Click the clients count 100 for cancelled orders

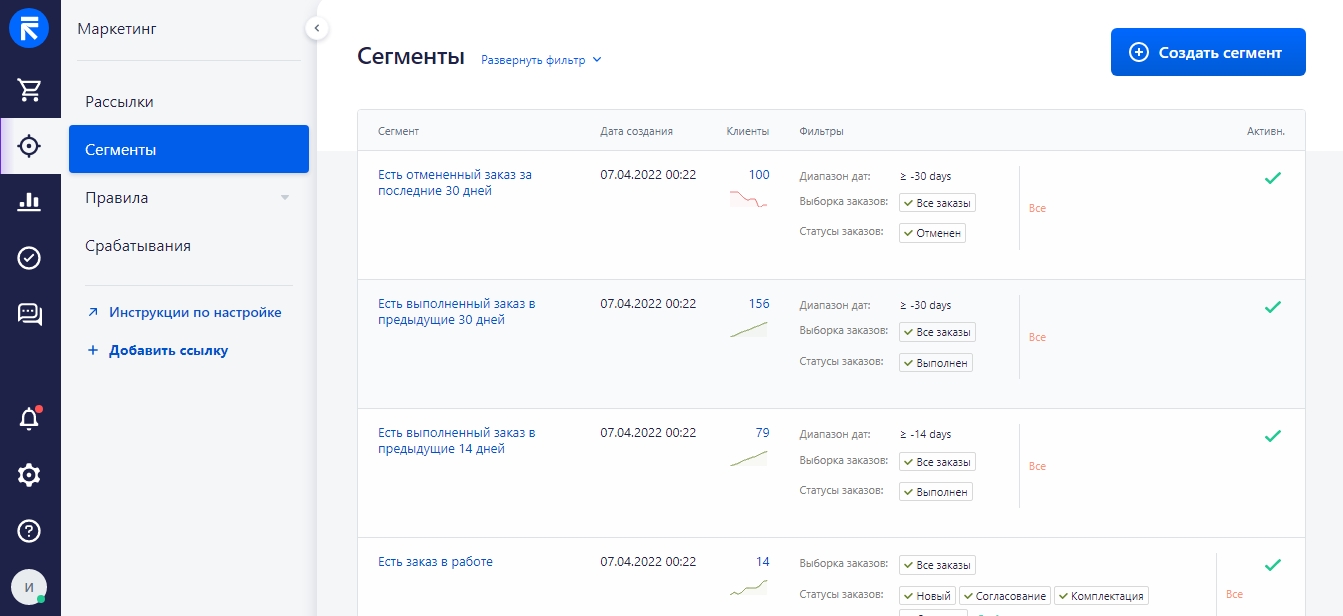click(759, 175)
